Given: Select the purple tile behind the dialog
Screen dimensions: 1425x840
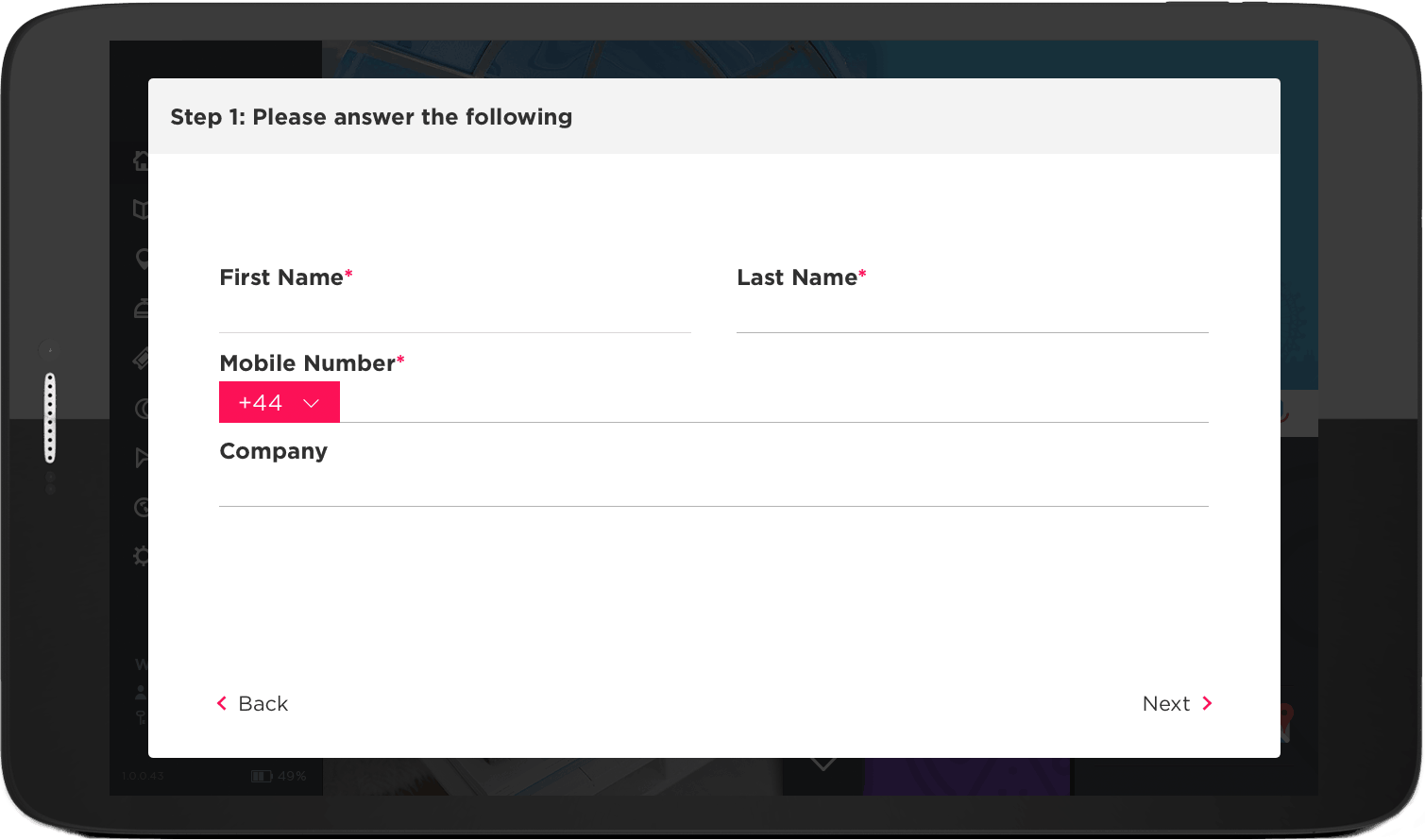Looking at the screenshot, I should (x=967, y=776).
